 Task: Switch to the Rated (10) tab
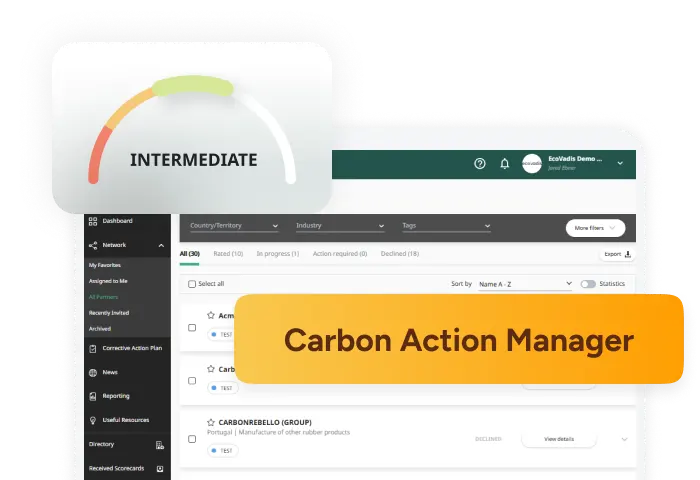tap(228, 254)
